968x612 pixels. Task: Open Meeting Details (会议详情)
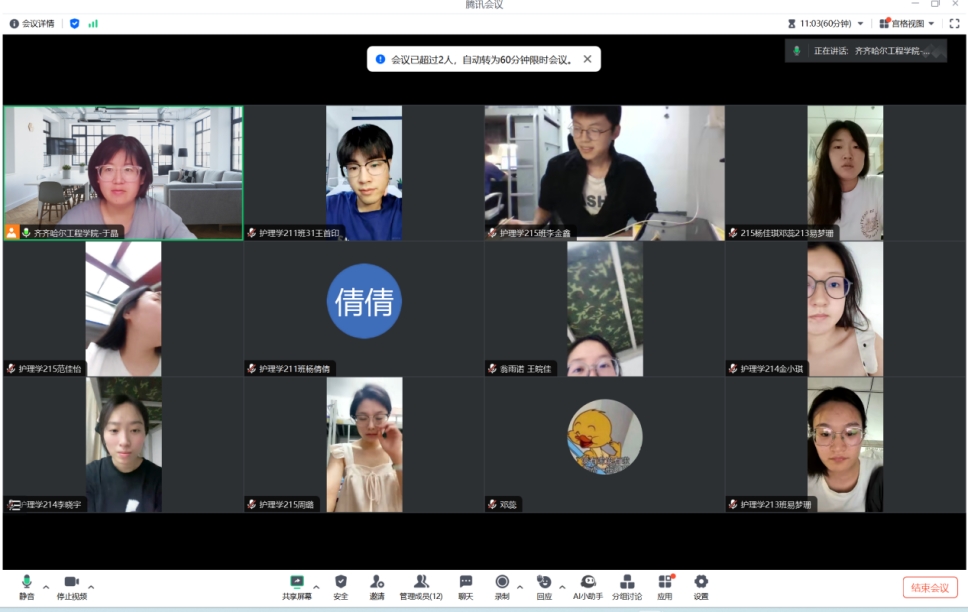point(32,23)
